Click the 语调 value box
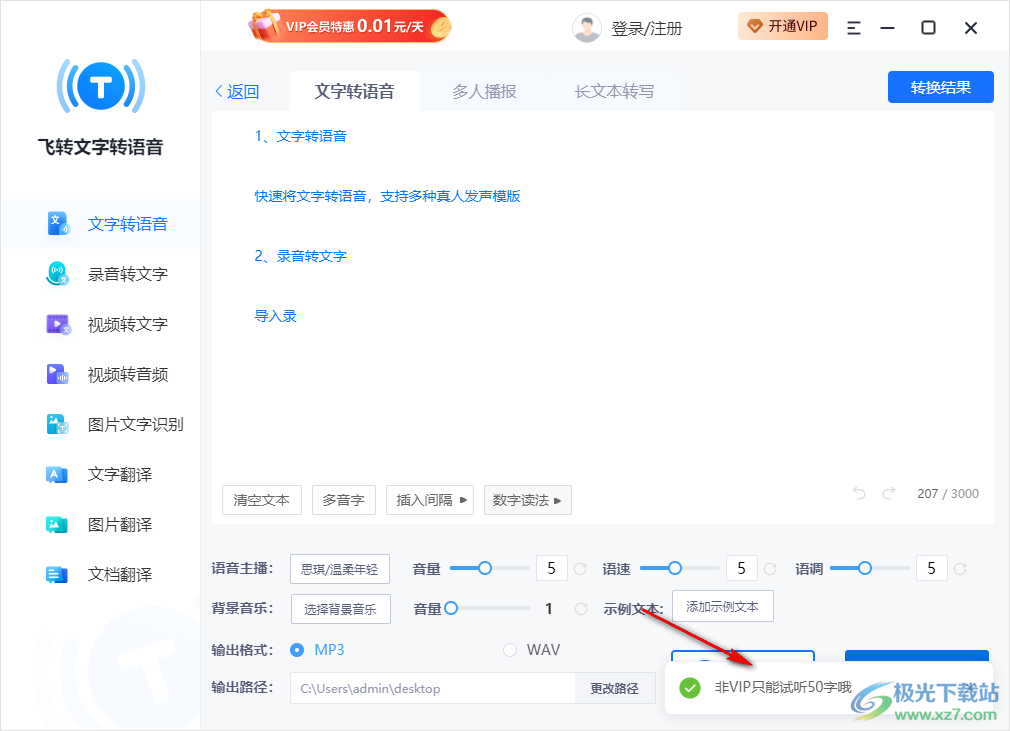This screenshot has width=1010, height=731. coord(931,568)
